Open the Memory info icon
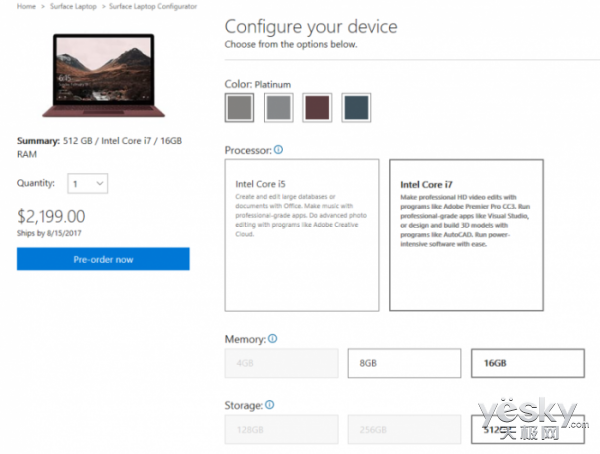Screen dimensions: 600x454 point(272,339)
